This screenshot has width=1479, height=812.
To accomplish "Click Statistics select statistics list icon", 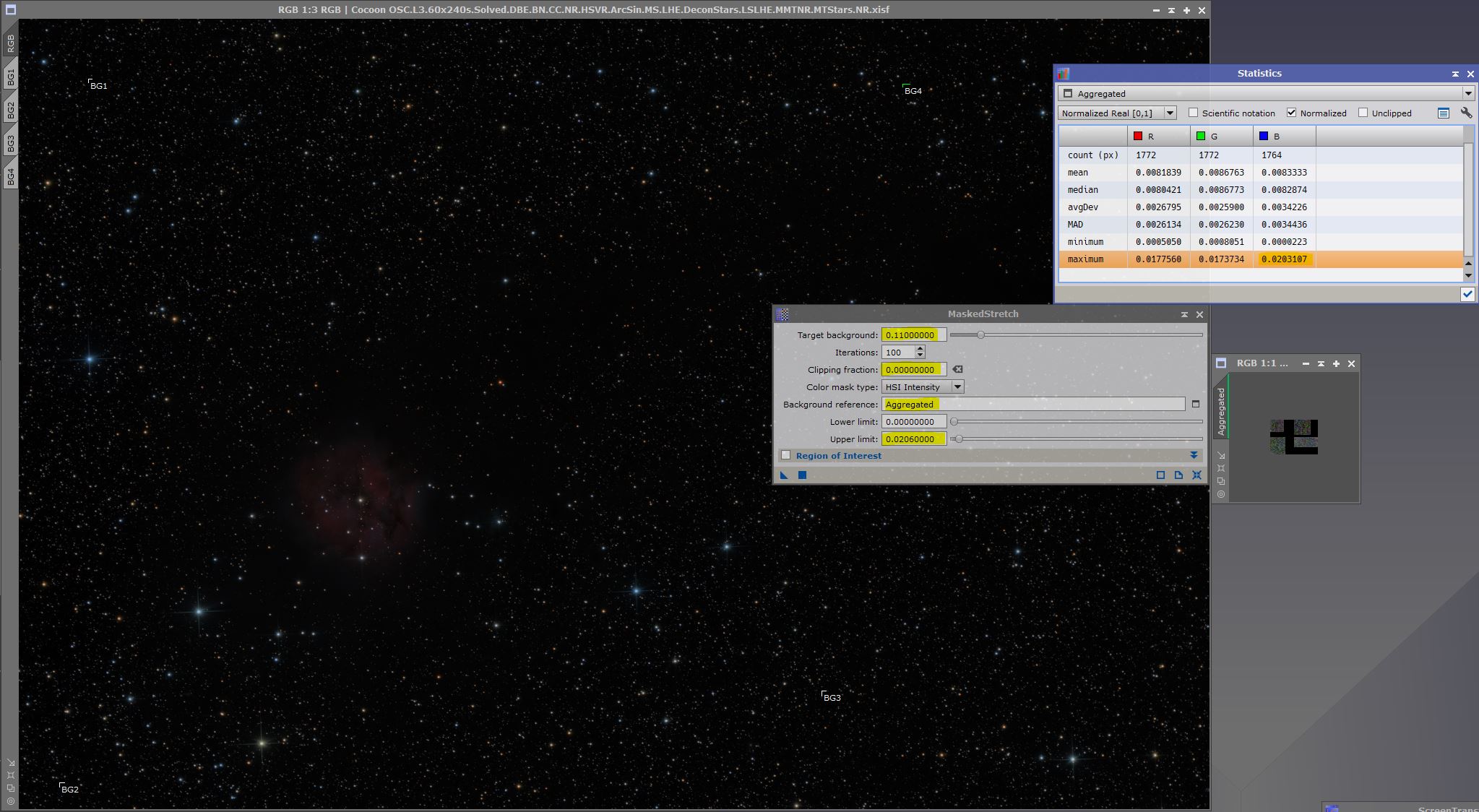I will (1443, 113).
